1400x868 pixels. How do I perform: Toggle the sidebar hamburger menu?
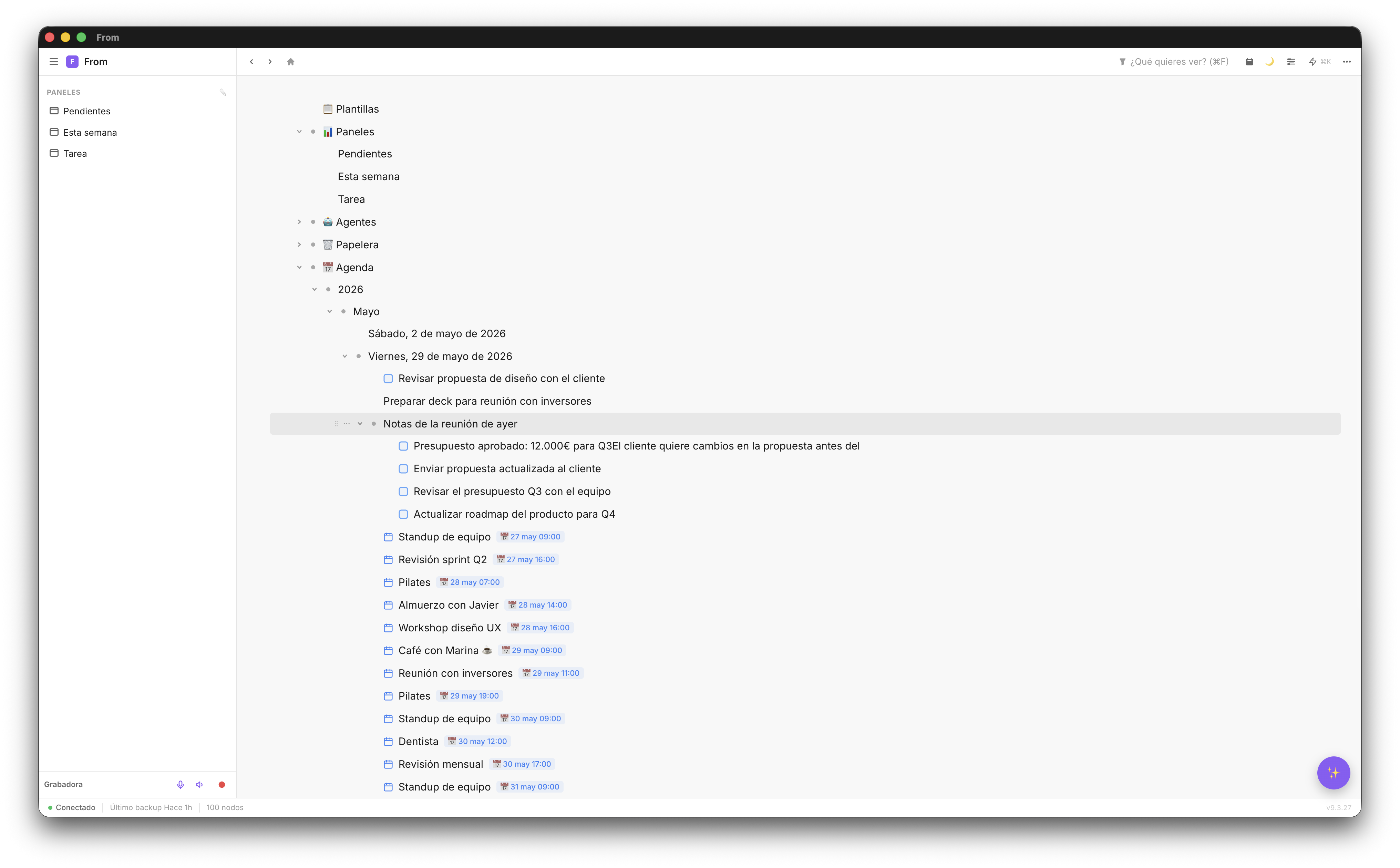pyautogui.click(x=53, y=61)
